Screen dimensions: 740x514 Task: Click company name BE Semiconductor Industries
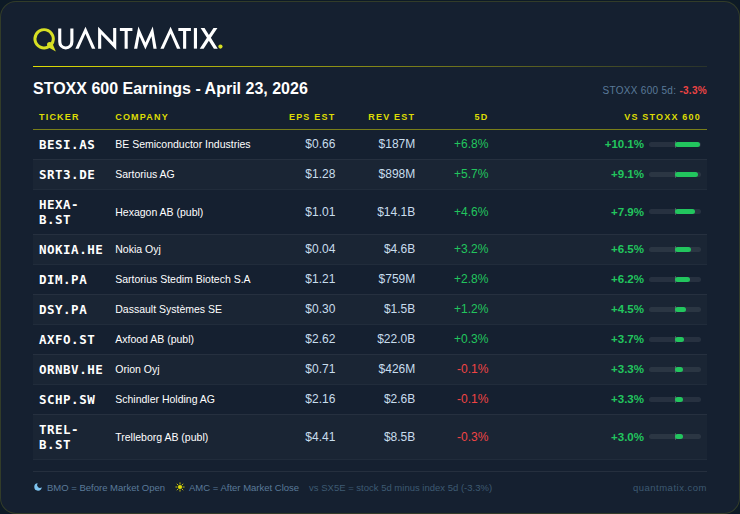[183, 144]
